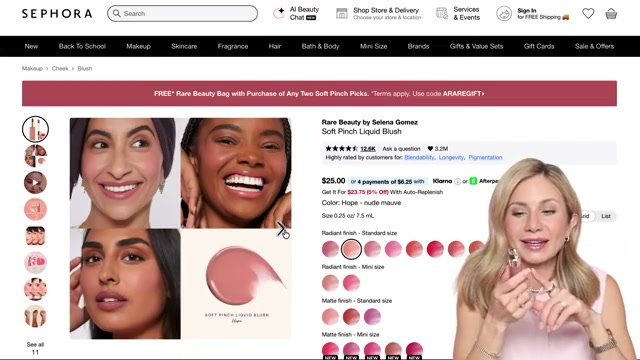The image size is (640, 360).
Task: Select third mauve Matte Standard swatch
Action: coord(372,316)
